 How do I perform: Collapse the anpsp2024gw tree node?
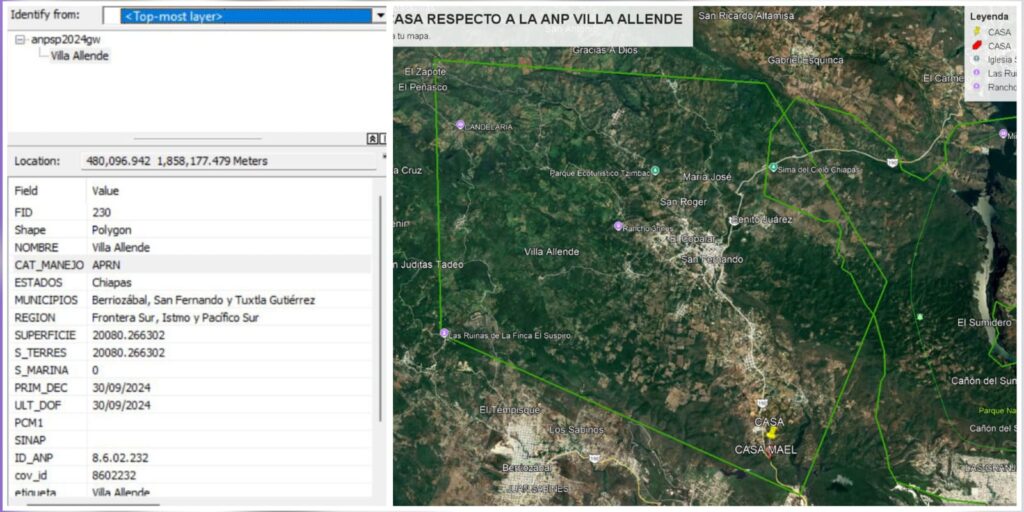21,39
